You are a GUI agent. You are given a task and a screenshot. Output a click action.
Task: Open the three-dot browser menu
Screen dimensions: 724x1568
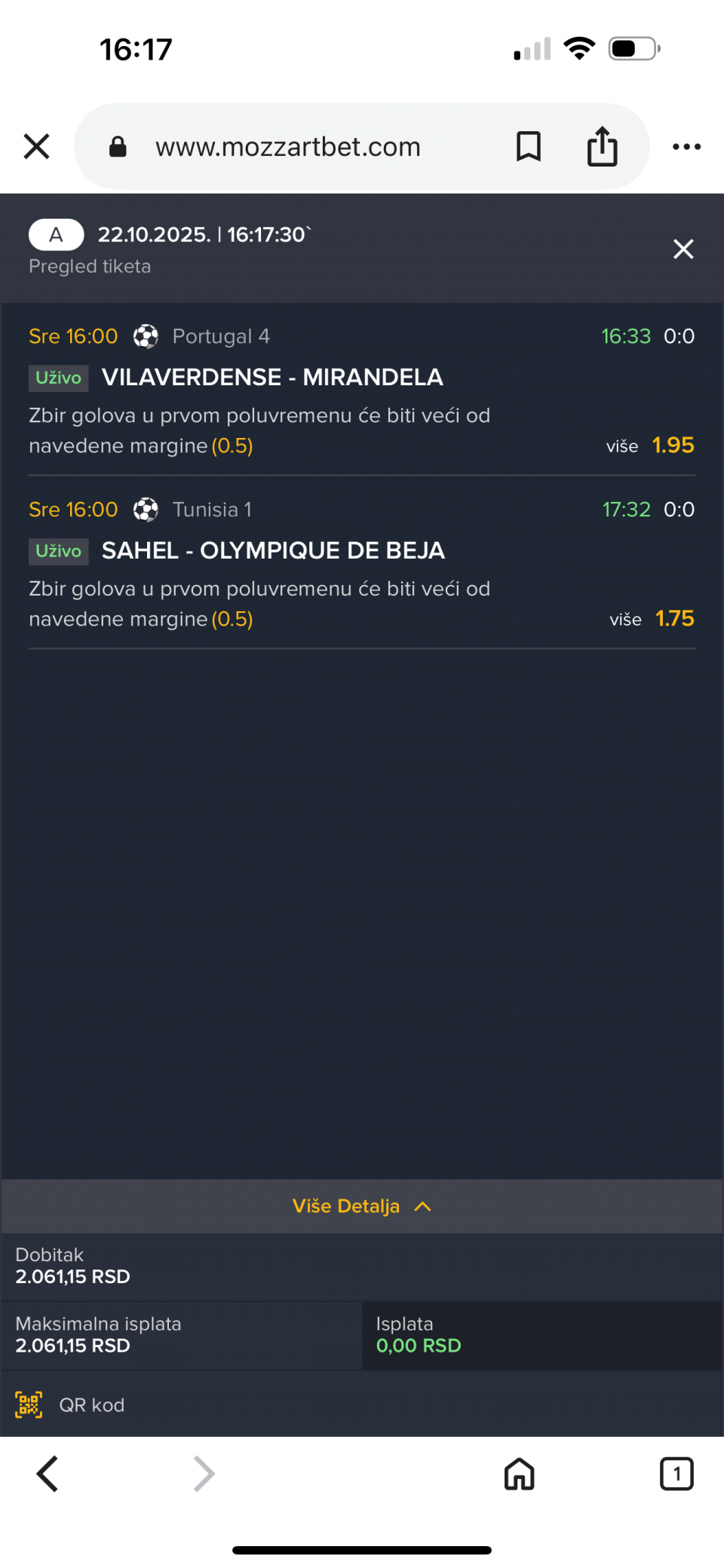click(686, 146)
